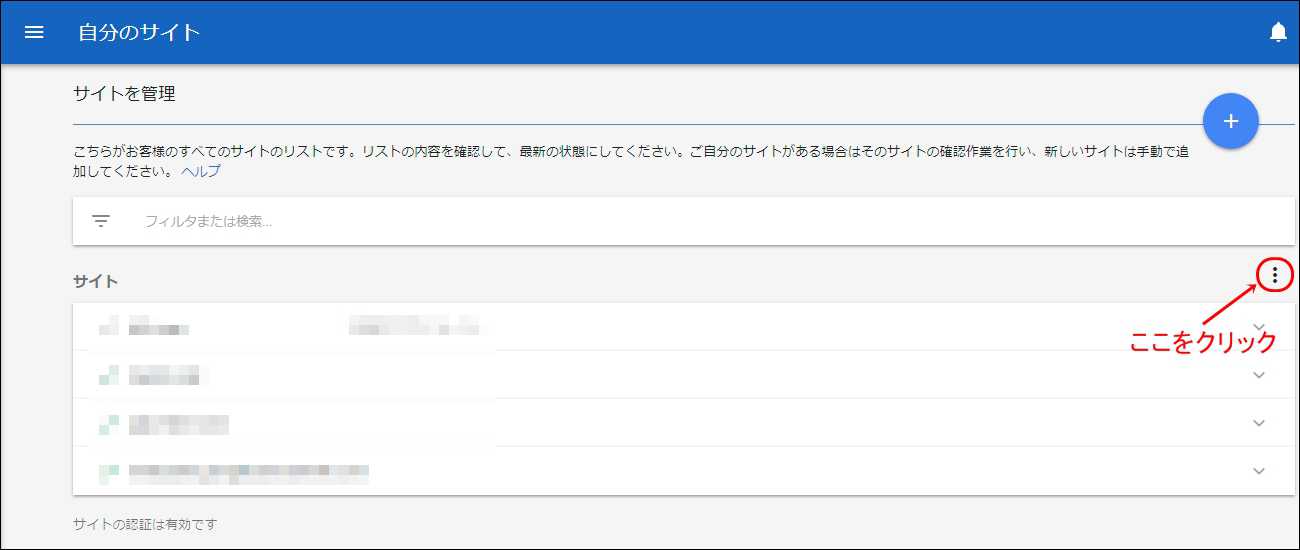The width and height of the screenshot is (1300, 550).
Task: Expand the third site row chevron
Action: pos(1259,423)
